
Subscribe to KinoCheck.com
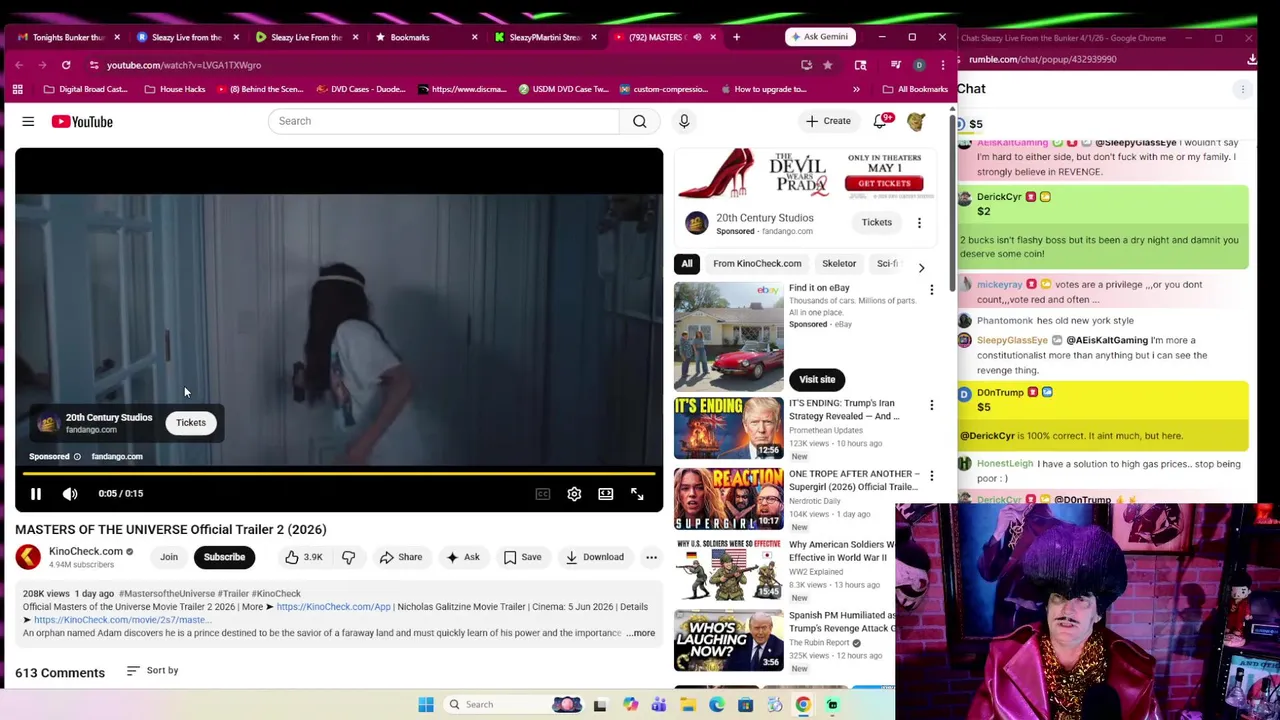(224, 557)
